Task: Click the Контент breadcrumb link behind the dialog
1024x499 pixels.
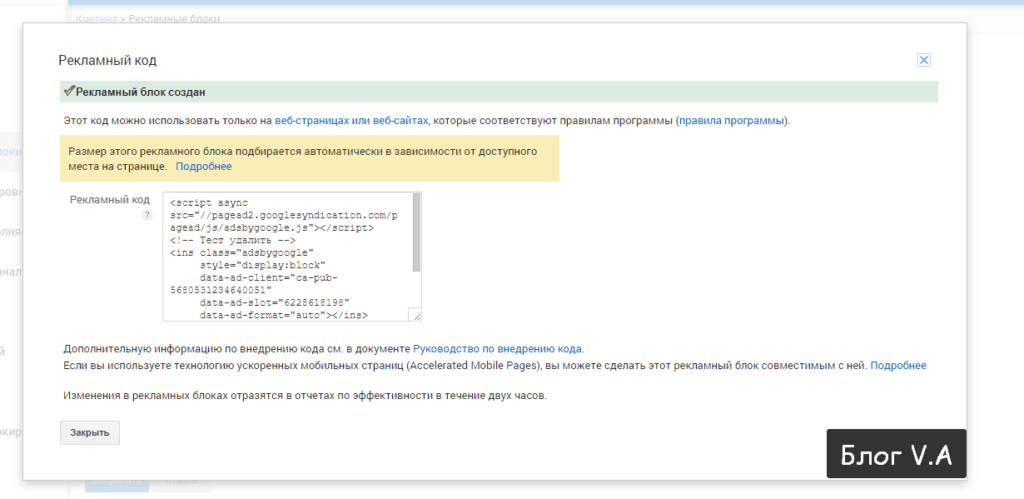Action: tap(96, 18)
